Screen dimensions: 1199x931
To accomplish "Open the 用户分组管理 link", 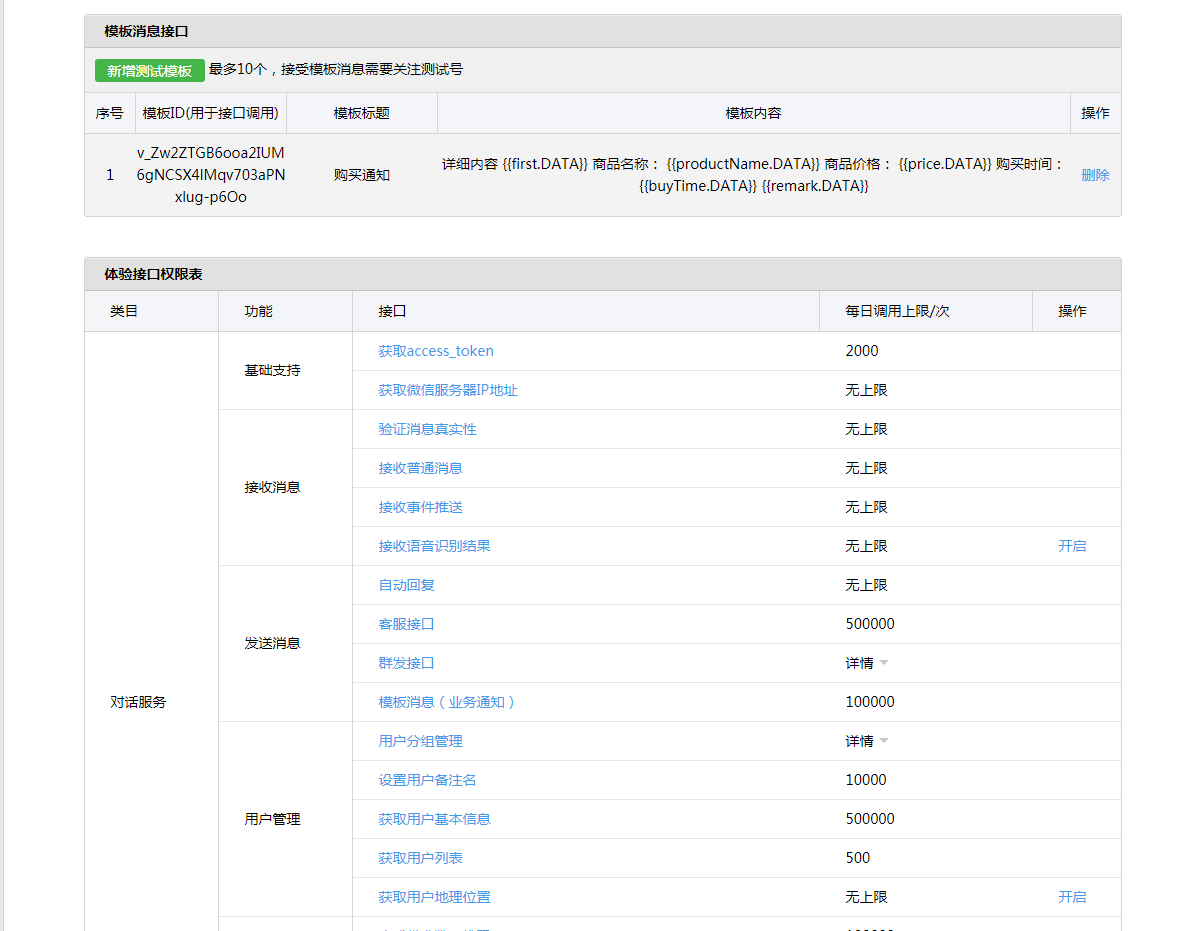I will tap(420, 741).
